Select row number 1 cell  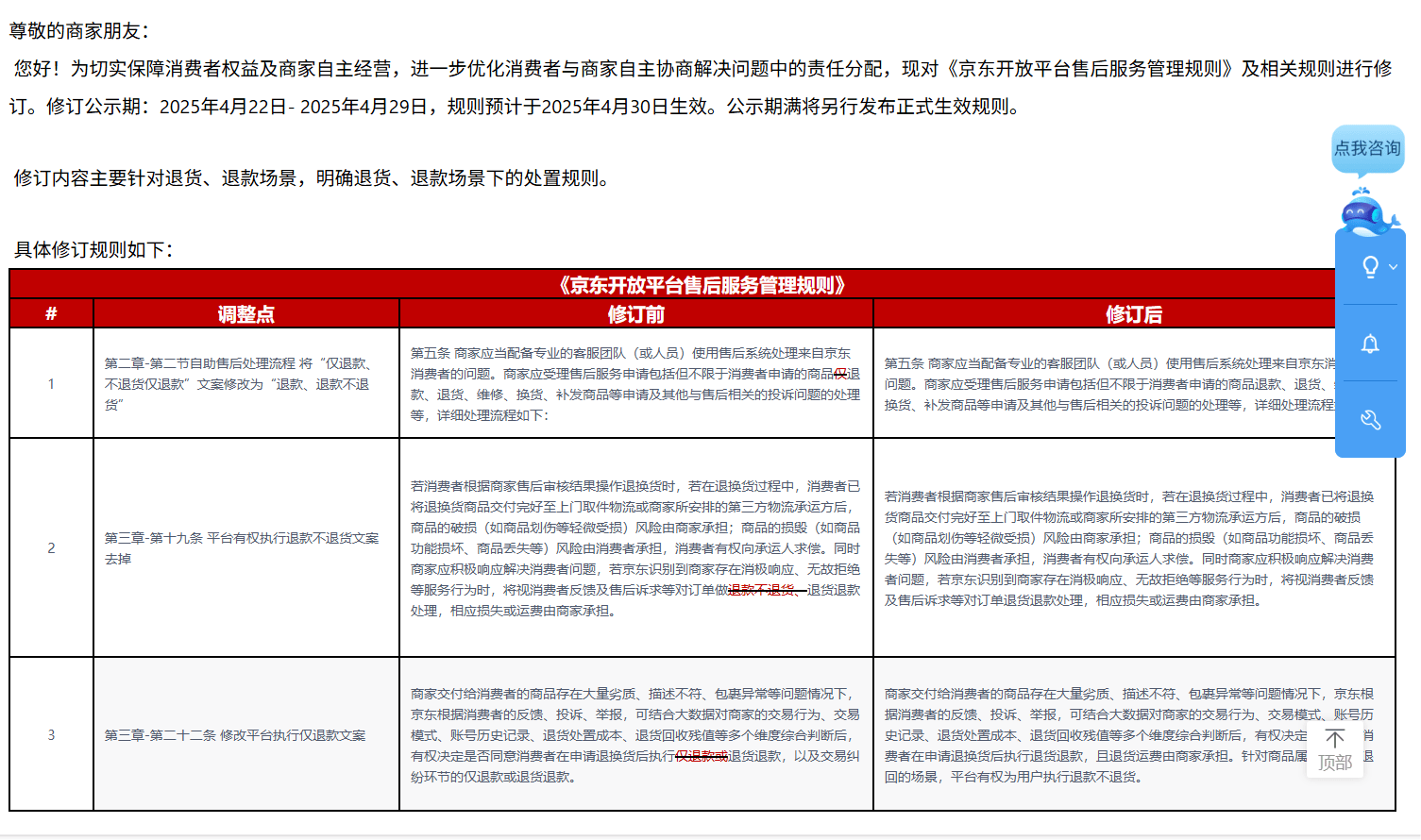pos(51,383)
